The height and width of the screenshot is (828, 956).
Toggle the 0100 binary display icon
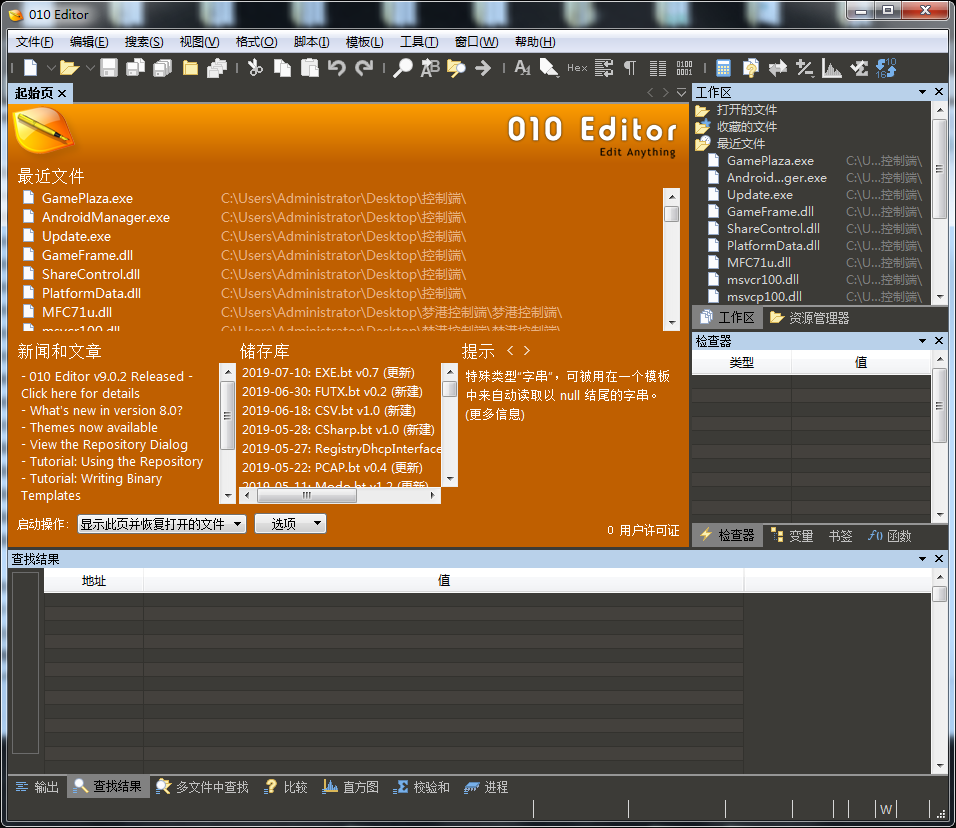click(x=684, y=68)
